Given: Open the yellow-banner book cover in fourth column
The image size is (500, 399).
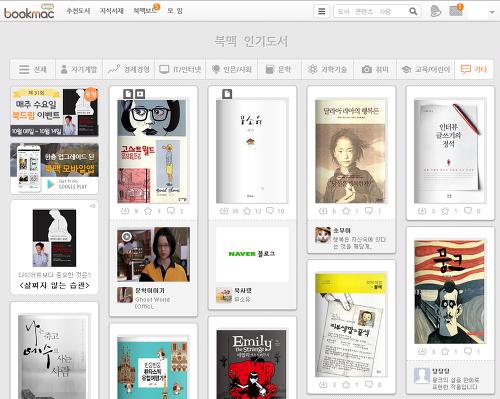Looking at the screenshot, I should click(351, 325).
